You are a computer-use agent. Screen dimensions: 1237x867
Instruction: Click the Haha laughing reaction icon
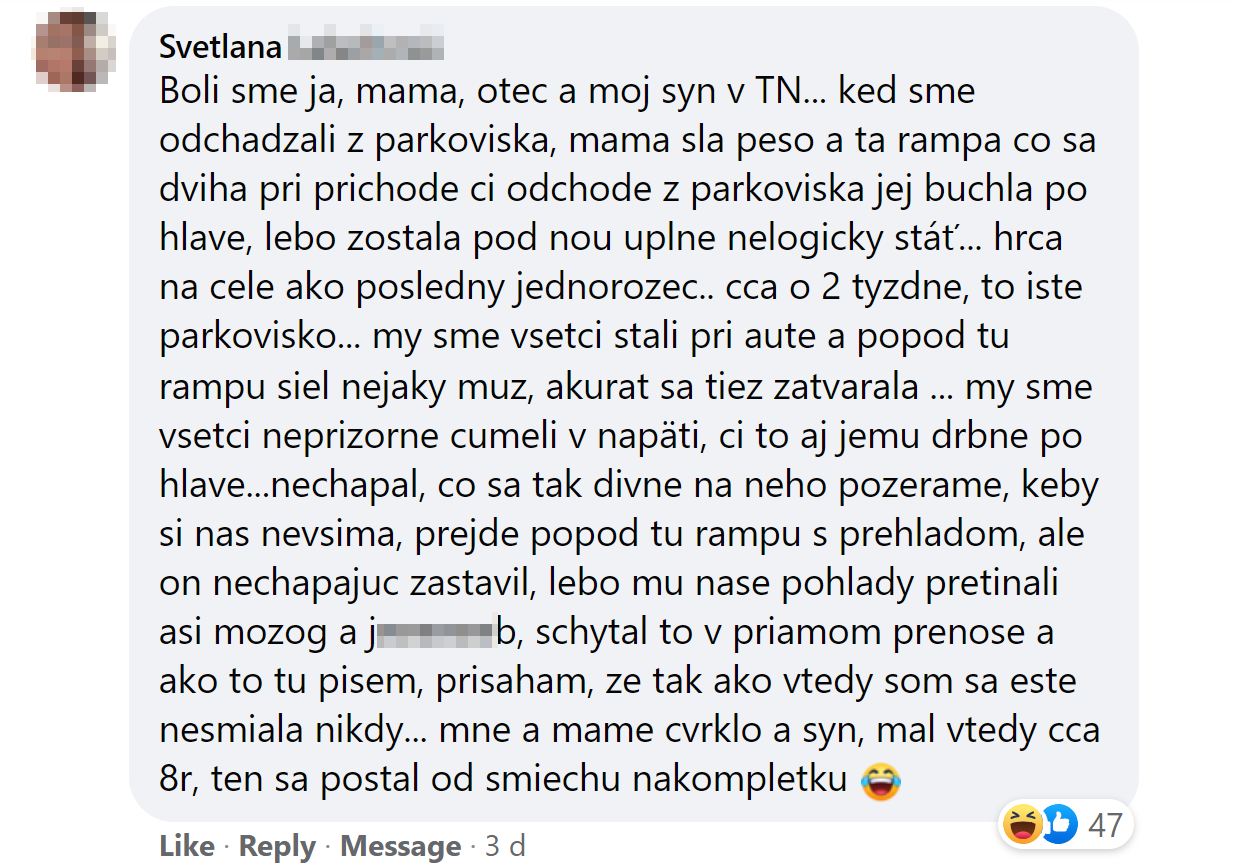point(1022,825)
